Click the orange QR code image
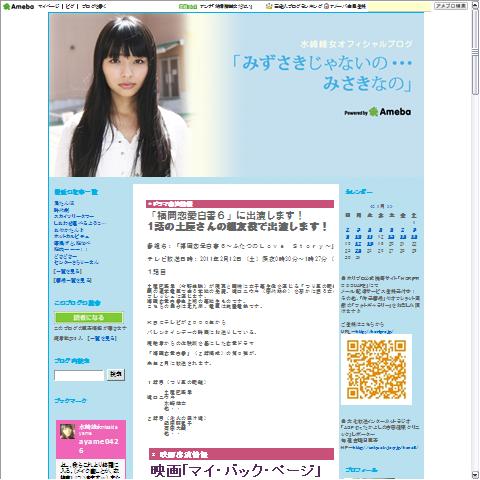Screen dimensions: 480x480 376,369
